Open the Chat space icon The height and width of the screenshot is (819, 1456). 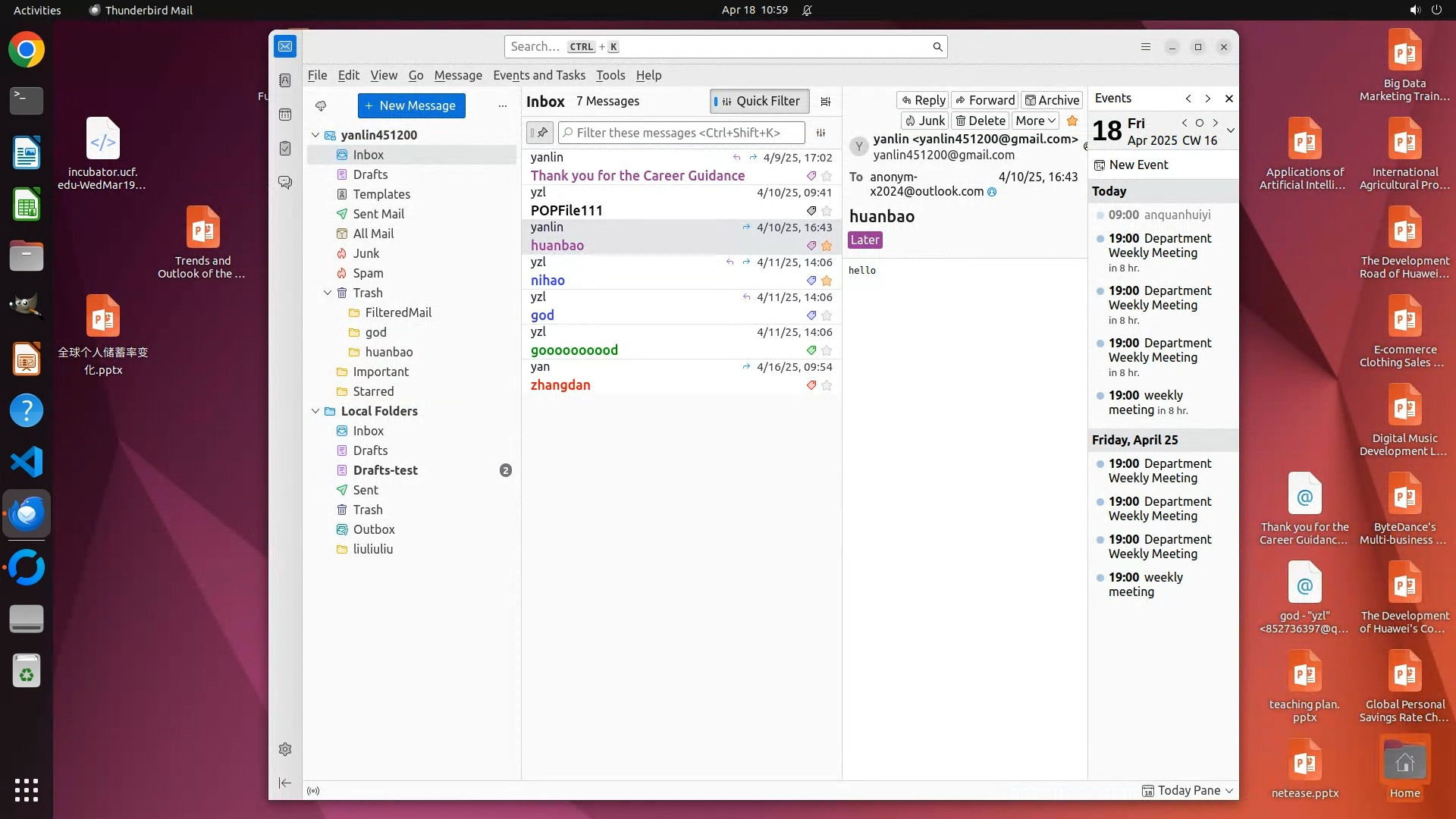point(285,183)
